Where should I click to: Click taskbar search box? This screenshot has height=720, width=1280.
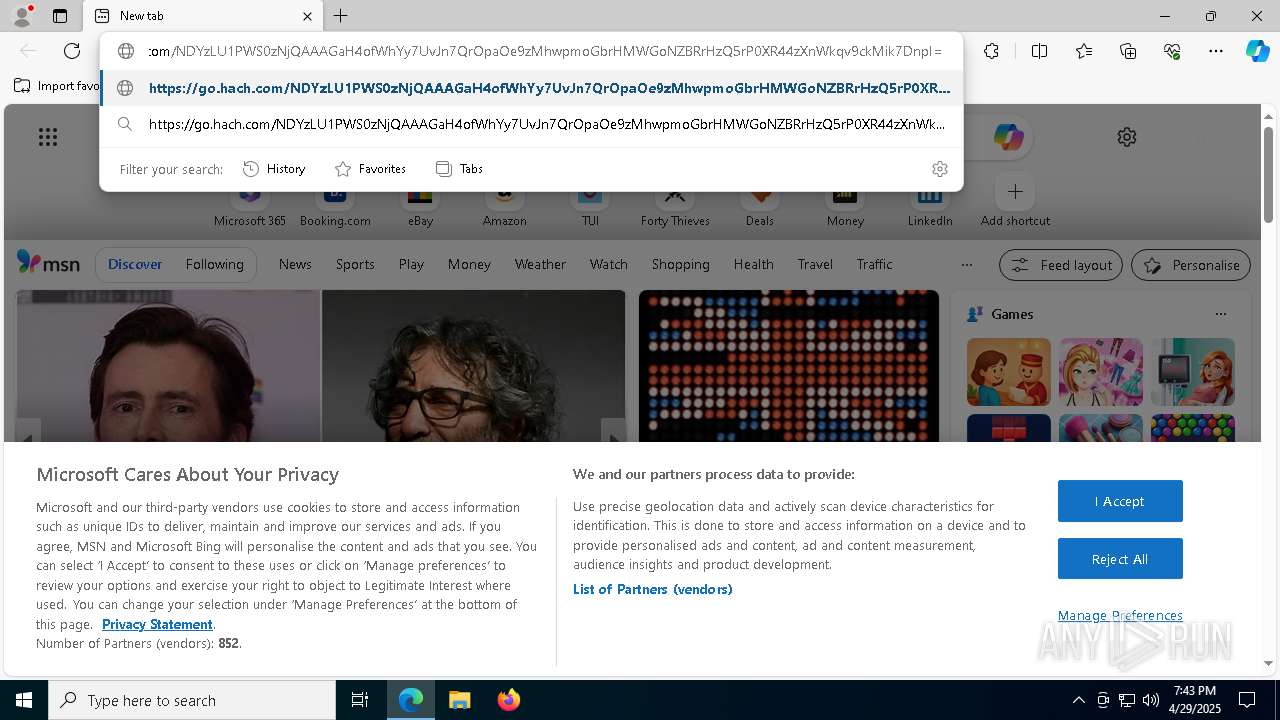coord(192,700)
